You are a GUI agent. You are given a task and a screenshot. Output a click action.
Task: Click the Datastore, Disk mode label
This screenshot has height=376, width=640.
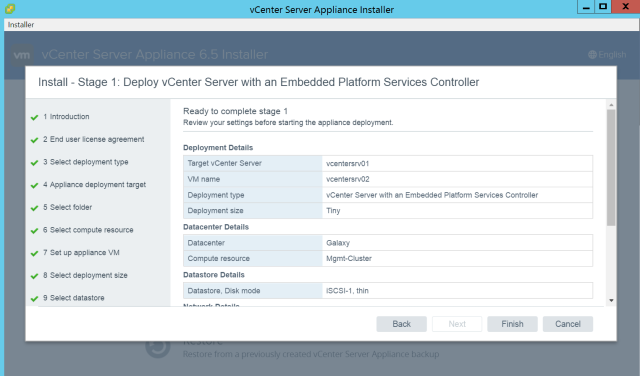(x=224, y=291)
